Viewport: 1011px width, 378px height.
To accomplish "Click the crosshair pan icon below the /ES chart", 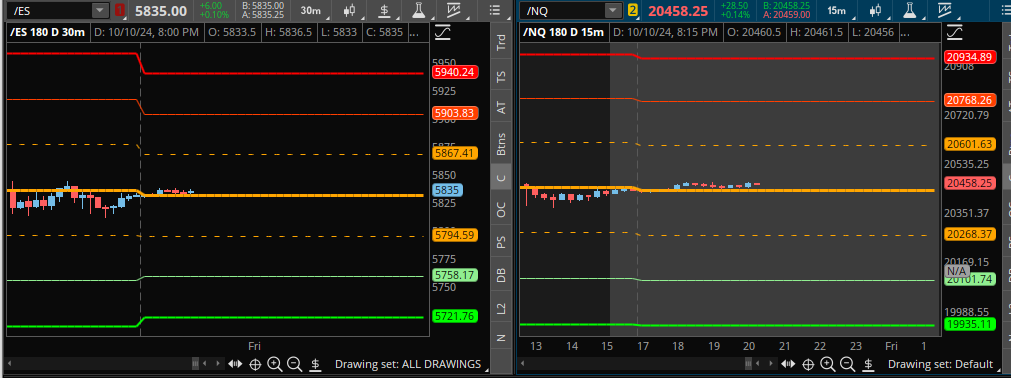I will pyautogui.click(x=255, y=364).
